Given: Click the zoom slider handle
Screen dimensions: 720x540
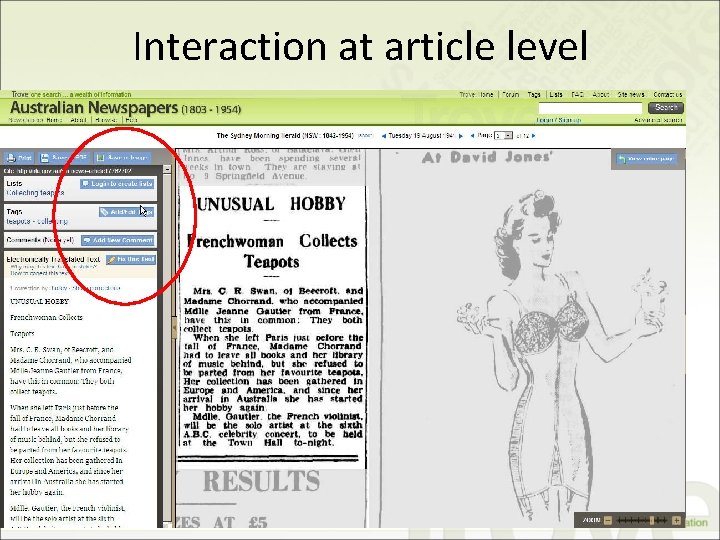Looking at the screenshot, I should click(652, 520).
